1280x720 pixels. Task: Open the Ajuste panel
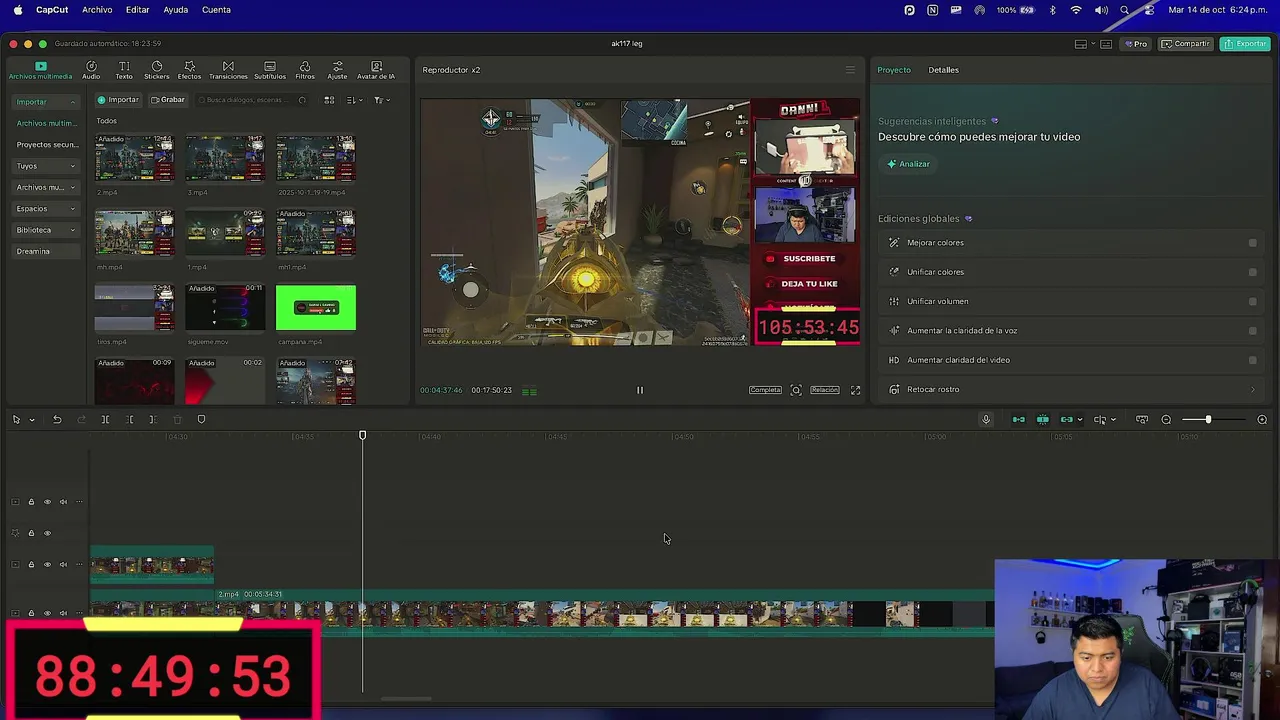pos(337,70)
